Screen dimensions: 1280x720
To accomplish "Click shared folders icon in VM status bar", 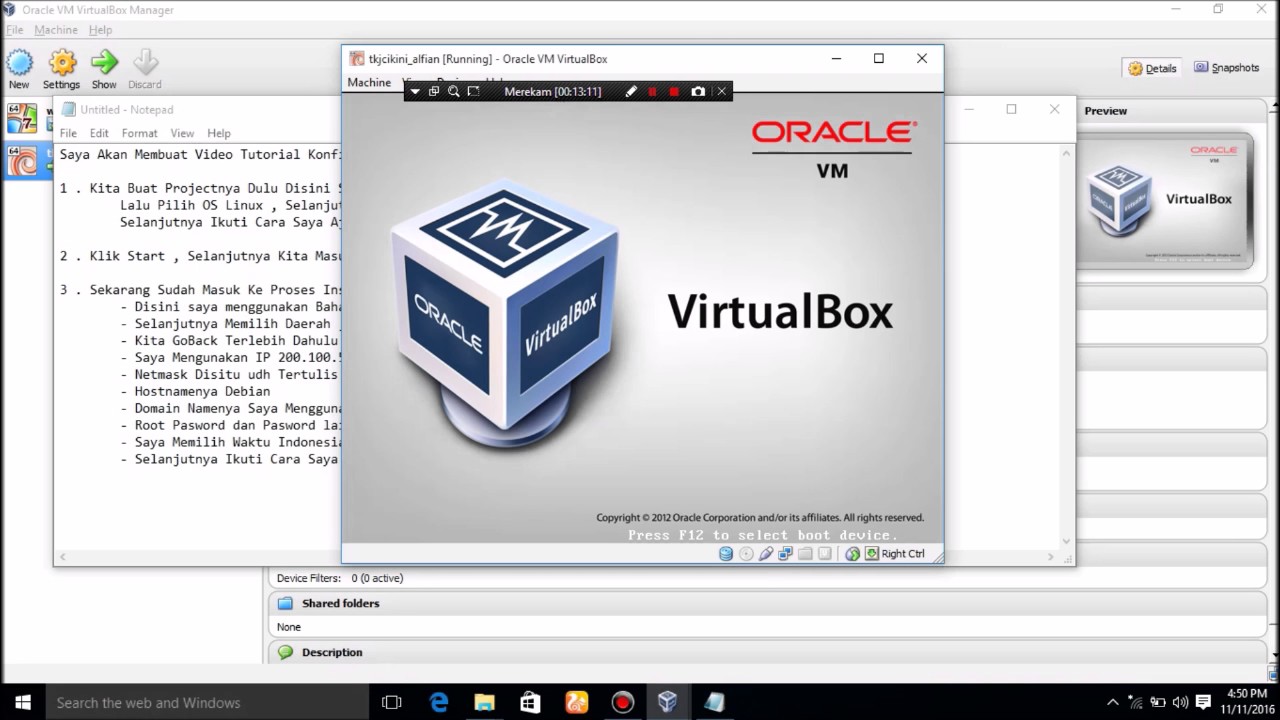I will pos(805,554).
